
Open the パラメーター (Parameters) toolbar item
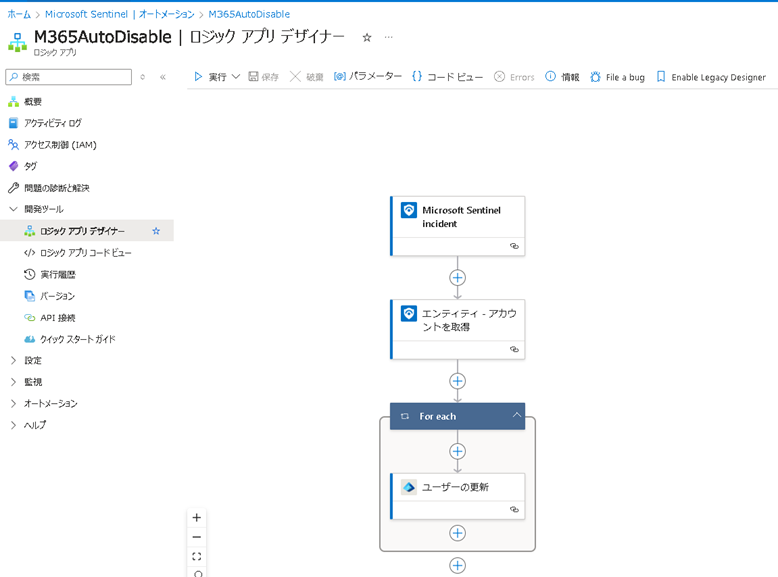[367, 77]
